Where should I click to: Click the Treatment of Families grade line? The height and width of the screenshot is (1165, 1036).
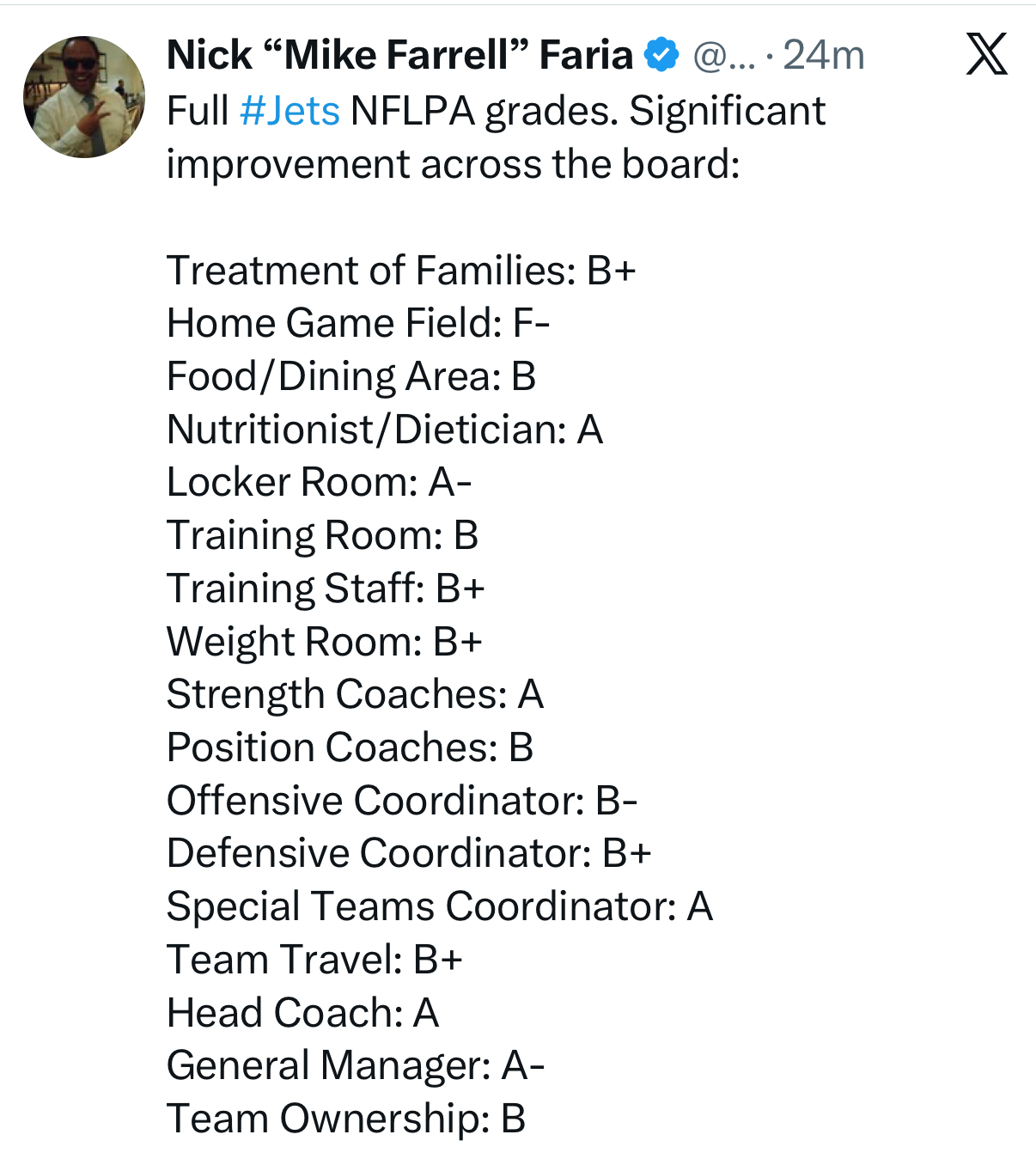401,270
